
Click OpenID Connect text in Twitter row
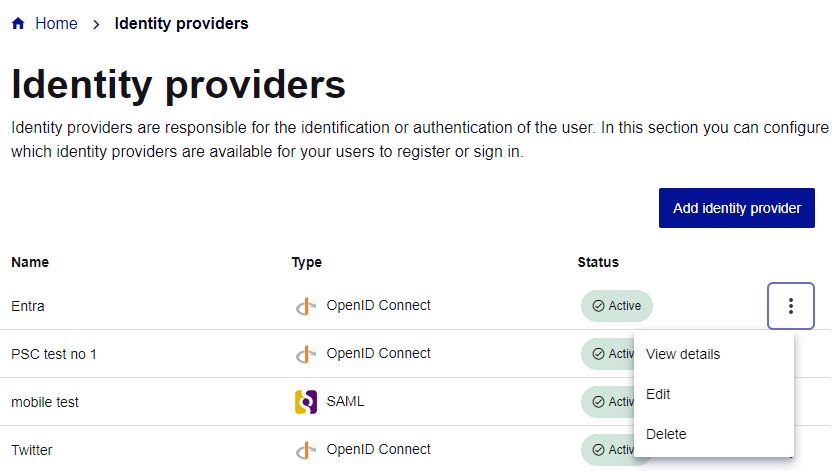coord(378,449)
